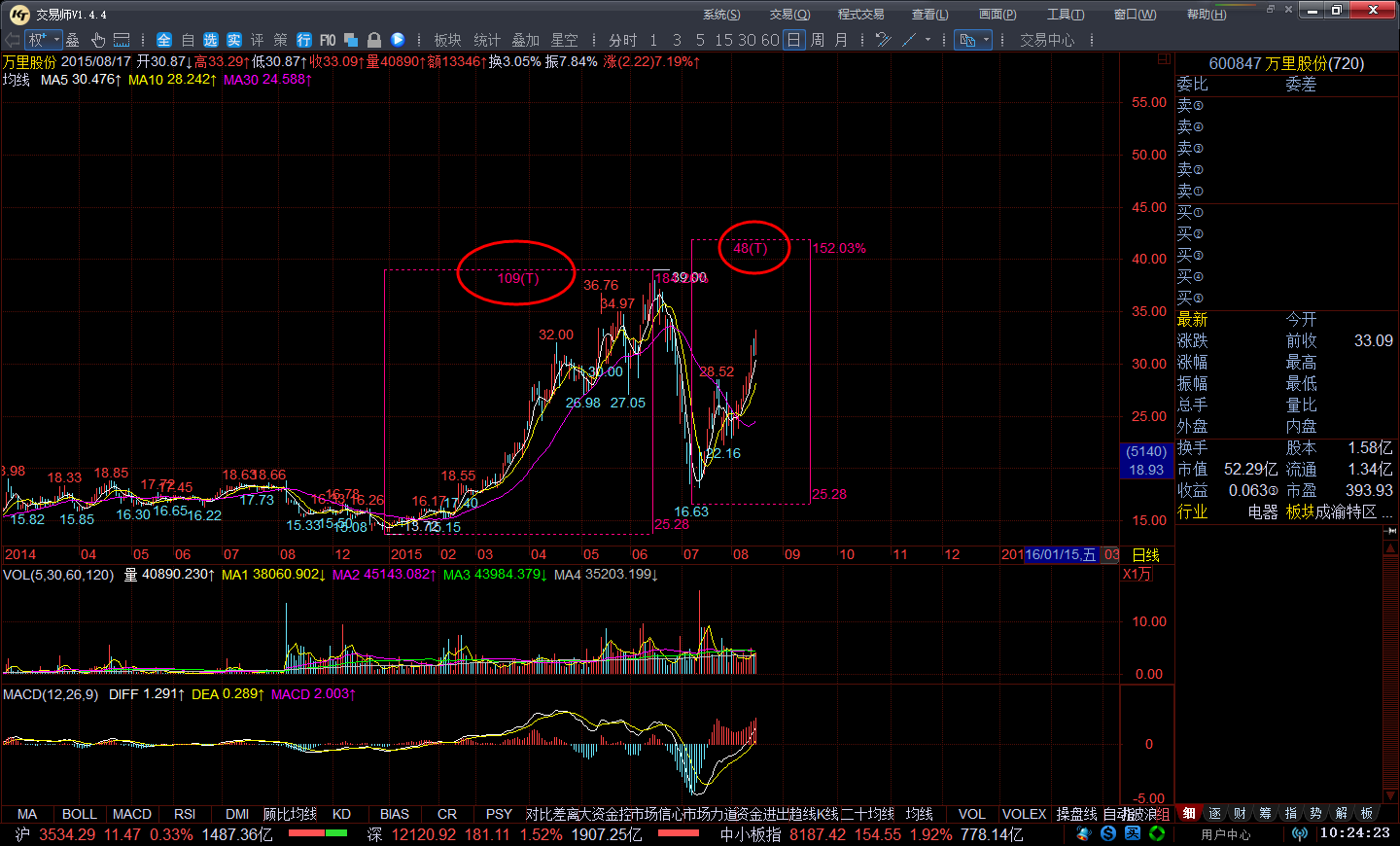Select the hand pan tool
1400x846 pixels.
(98, 40)
